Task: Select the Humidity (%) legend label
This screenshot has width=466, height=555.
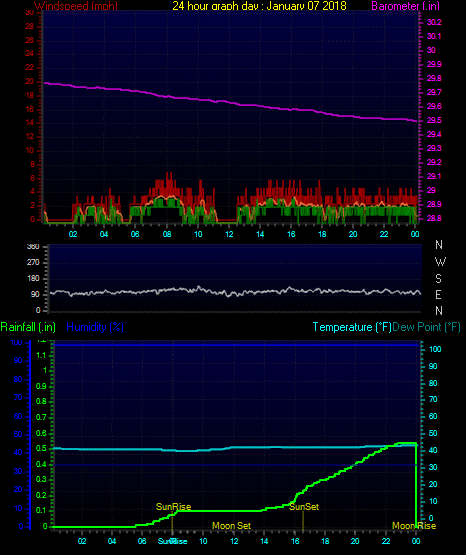Action: pyautogui.click(x=95, y=327)
